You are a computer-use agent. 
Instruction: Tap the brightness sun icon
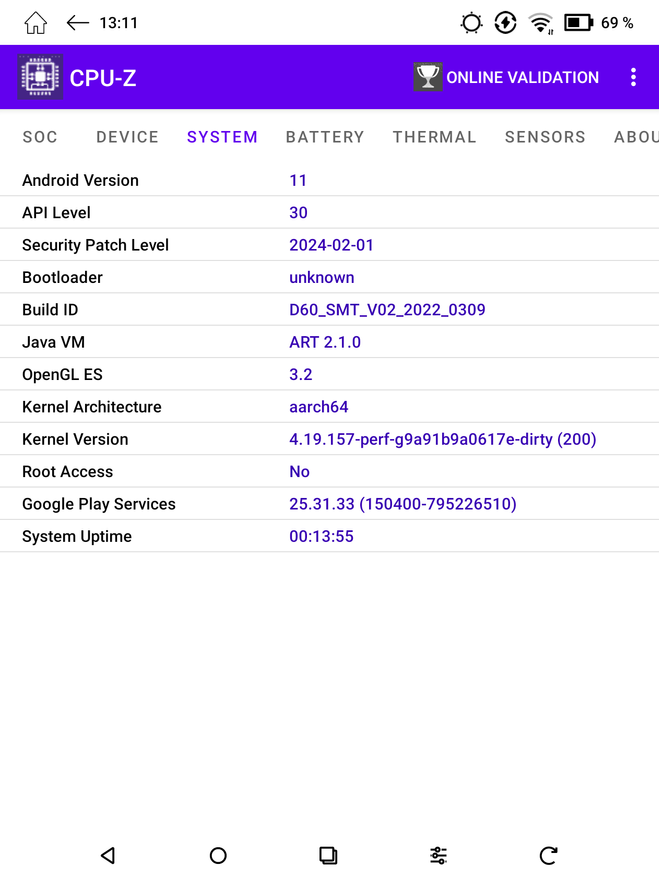point(471,23)
